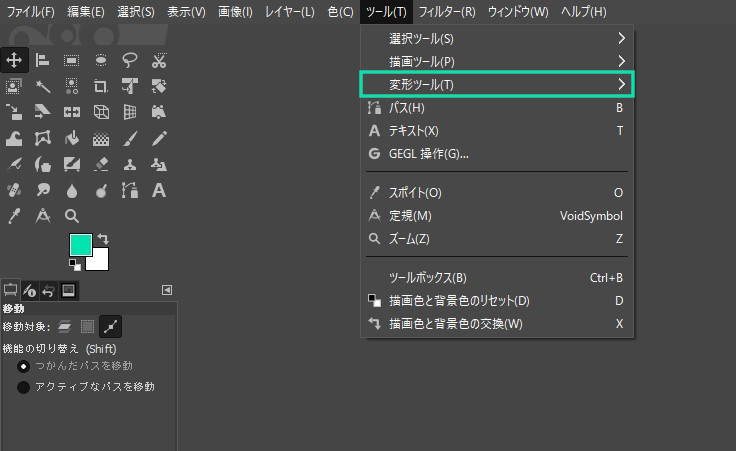Select the Text tool A icon
The width and height of the screenshot is (736, 451).
[159, 191]
